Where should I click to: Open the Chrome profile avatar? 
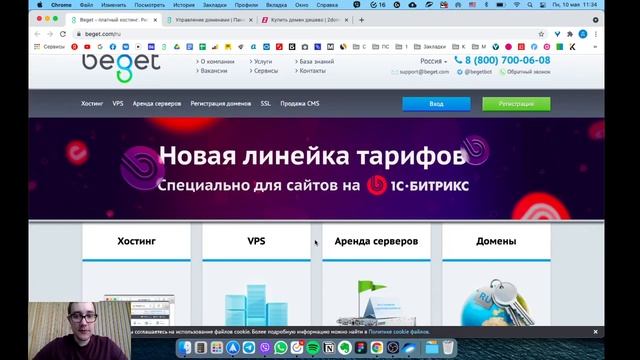click(583, 34)
